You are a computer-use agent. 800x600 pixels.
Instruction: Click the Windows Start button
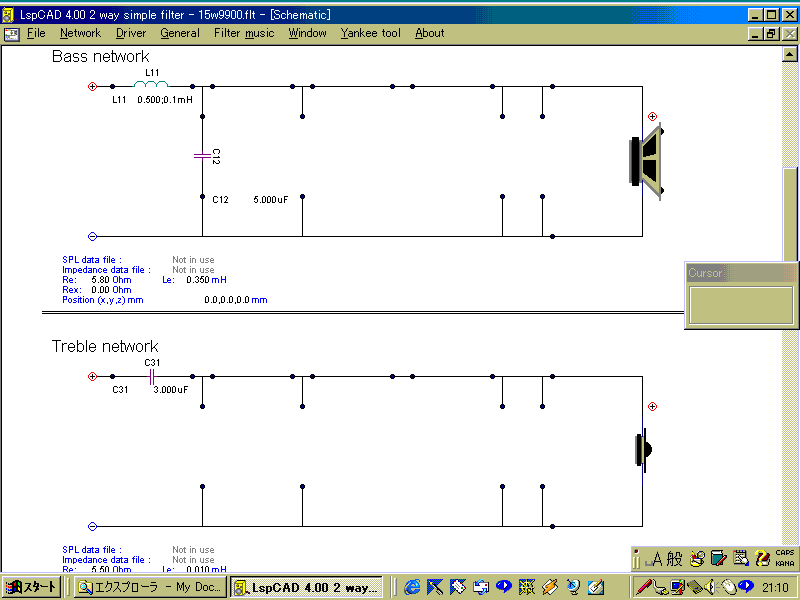click(x=33, y=587)
